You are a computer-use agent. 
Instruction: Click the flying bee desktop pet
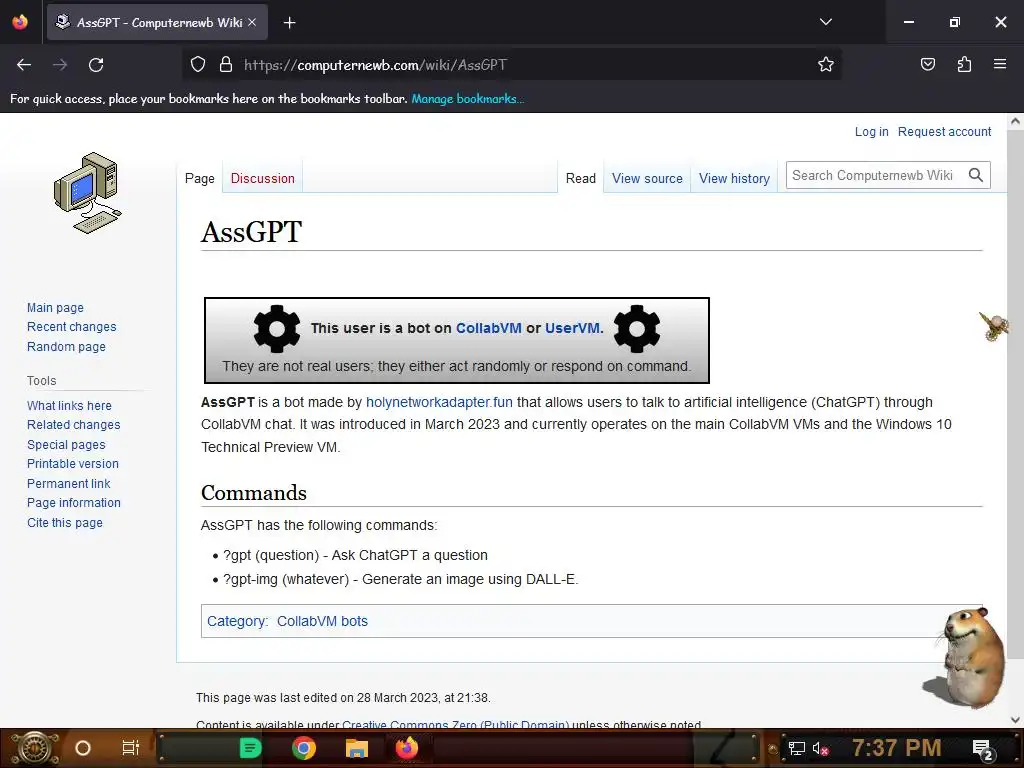tap(994, 326)
